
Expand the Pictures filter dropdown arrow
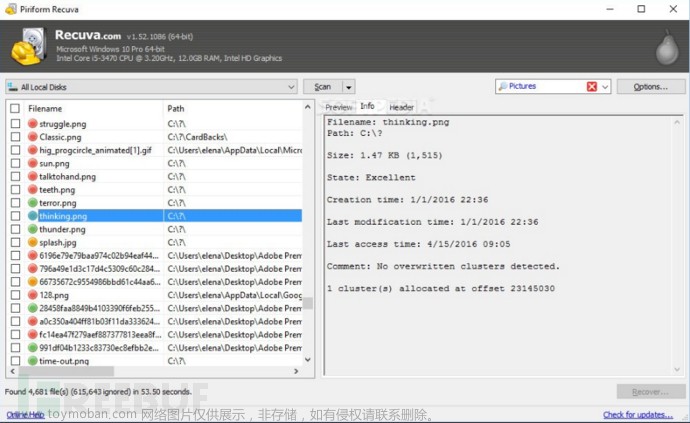click(605, 87)
